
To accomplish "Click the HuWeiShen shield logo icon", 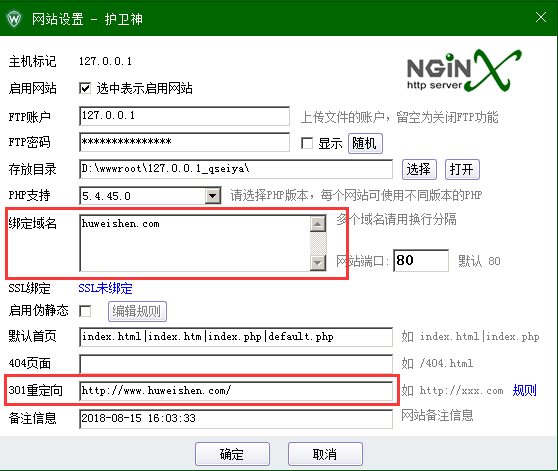I will (x=14, y=18).
